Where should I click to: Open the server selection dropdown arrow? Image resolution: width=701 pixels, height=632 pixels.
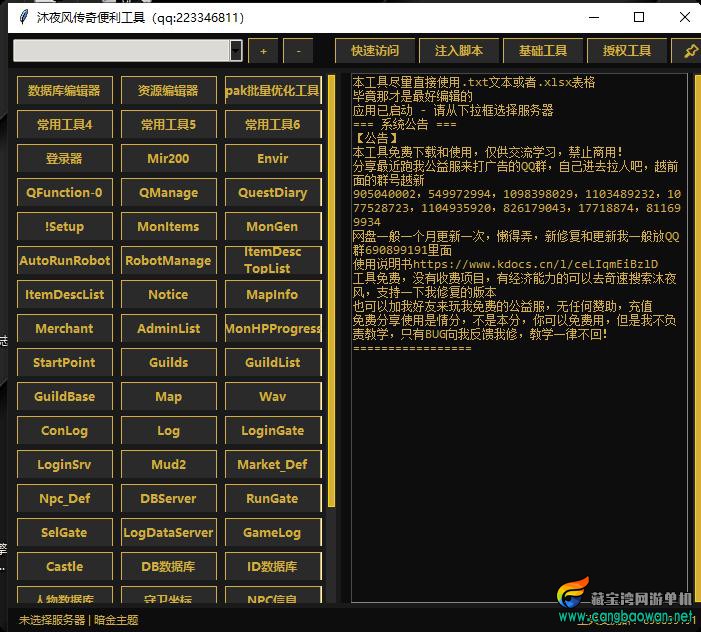coord(236,51)
